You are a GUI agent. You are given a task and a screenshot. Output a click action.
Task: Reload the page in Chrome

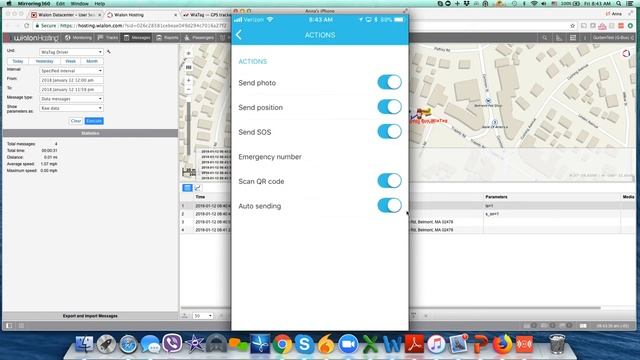pyautogui.click(x=27, y=25)
